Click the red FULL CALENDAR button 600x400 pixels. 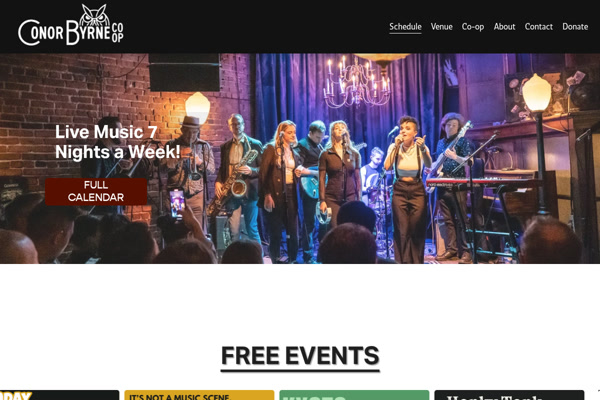[96, 191]
